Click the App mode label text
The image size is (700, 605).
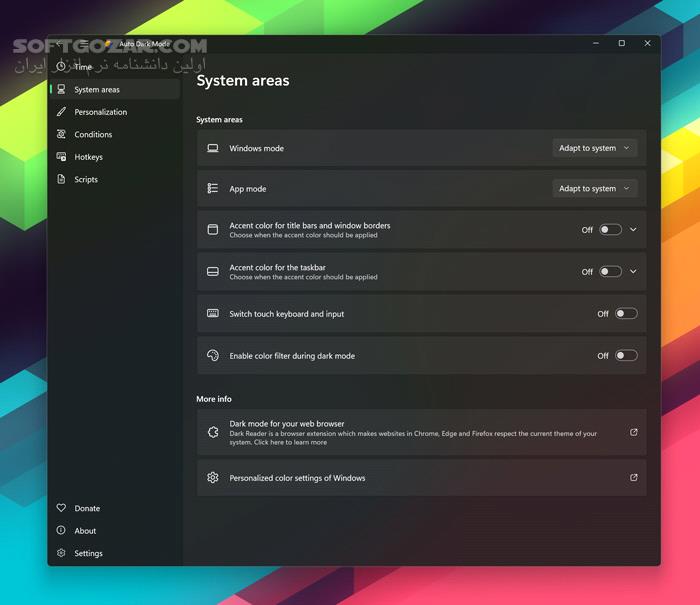(248, 189)
